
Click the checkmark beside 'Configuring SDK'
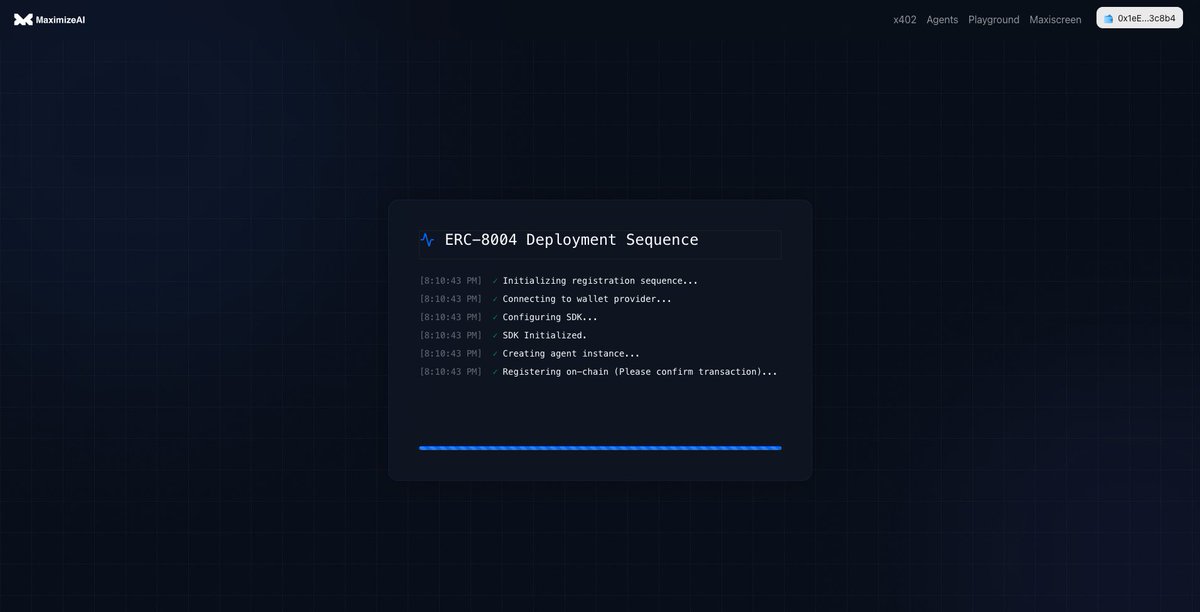(494, 317)
